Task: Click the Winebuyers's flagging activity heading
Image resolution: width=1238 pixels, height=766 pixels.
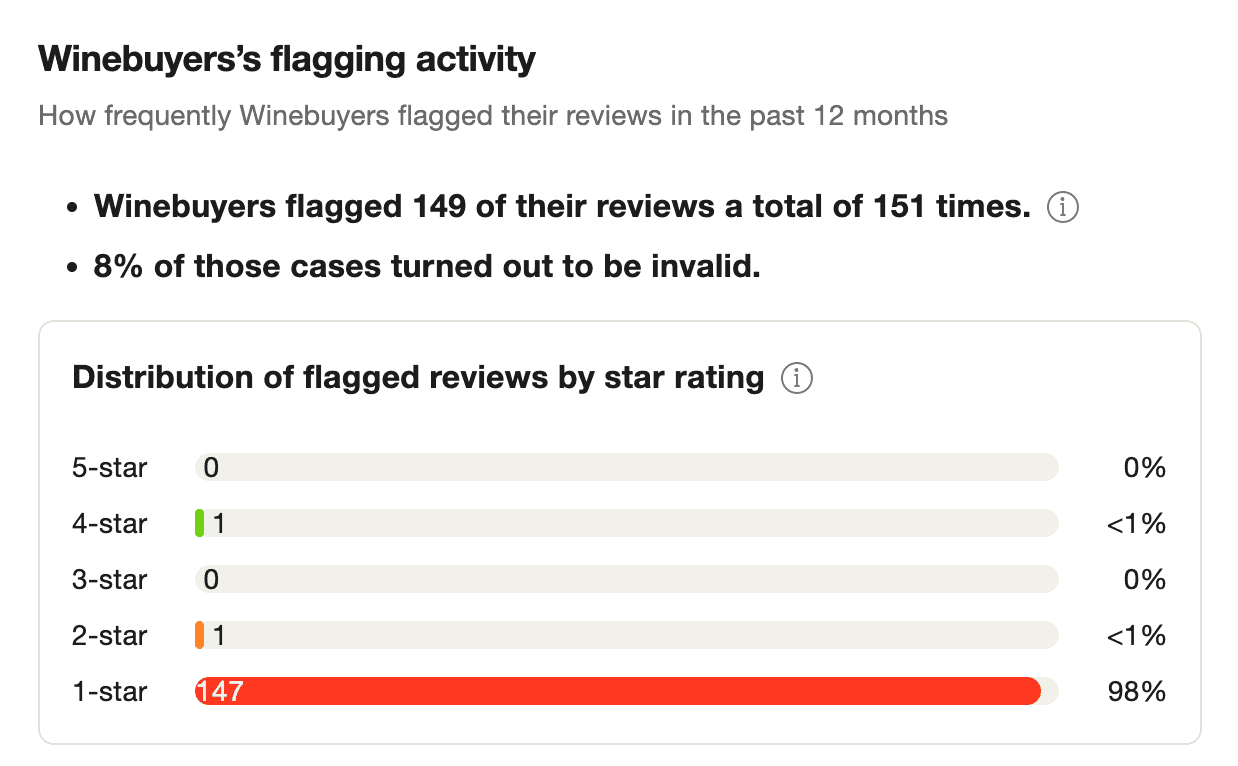Action: click(286, 59)
